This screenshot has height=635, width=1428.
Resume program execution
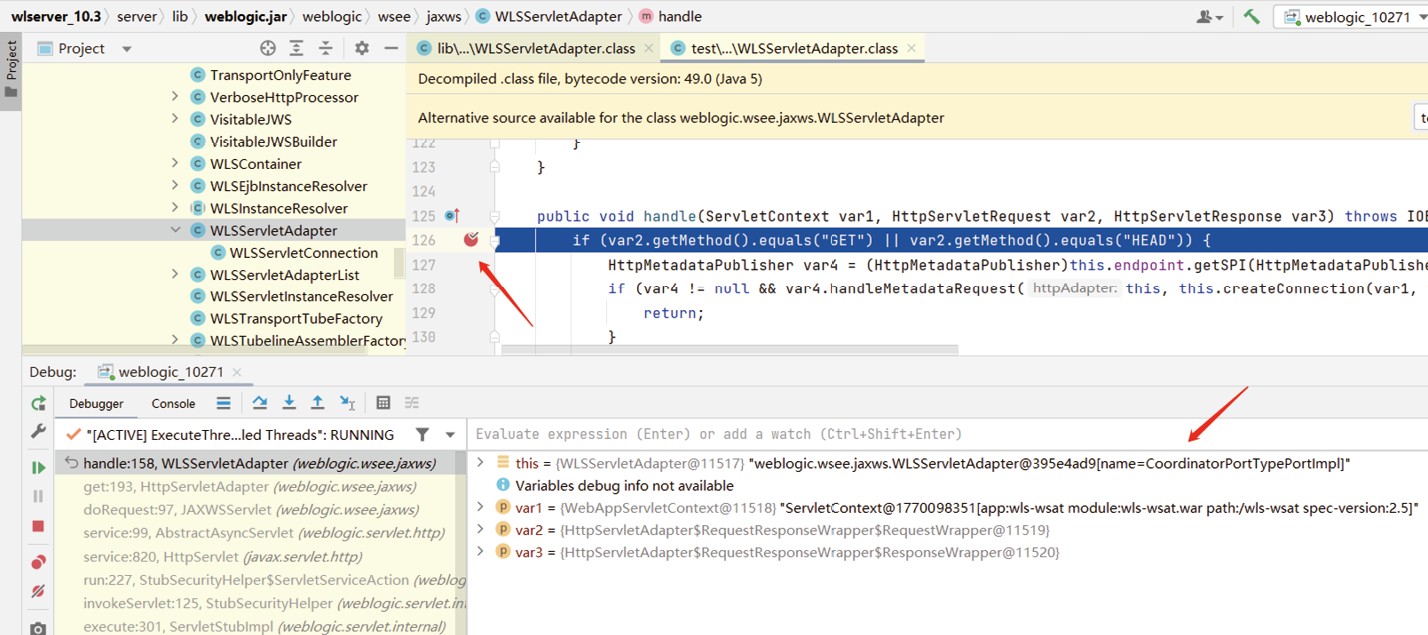tap(38, 467)
